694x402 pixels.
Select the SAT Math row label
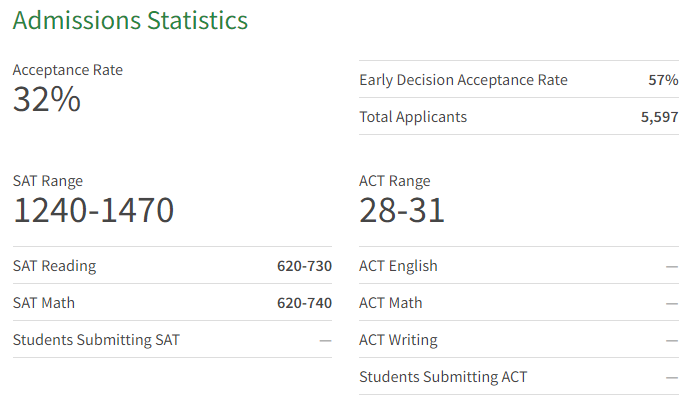coord(44,303)
